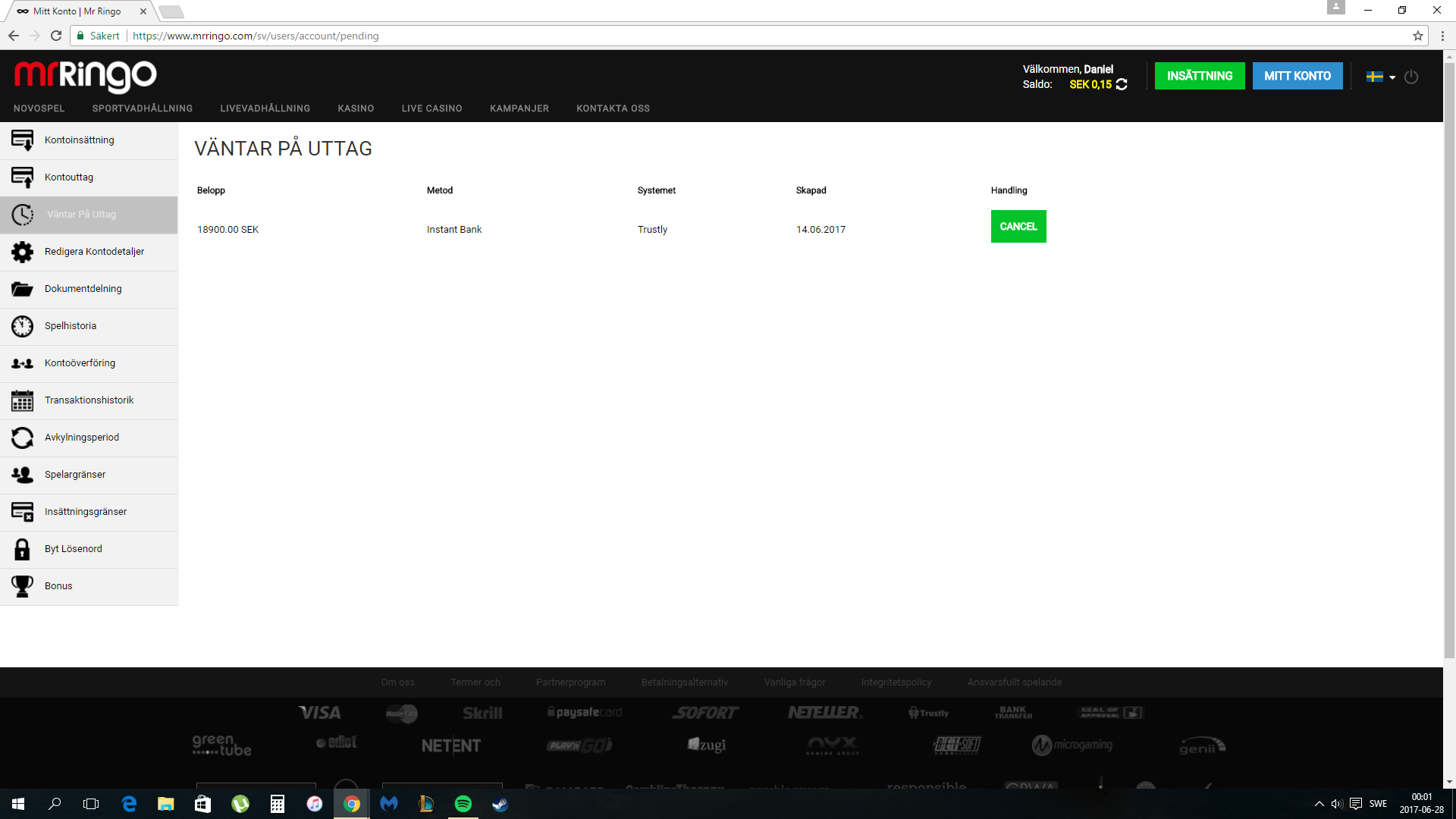
Task: Log out using the power icon
Action: pyautogui.click(x=1411, y=77)
